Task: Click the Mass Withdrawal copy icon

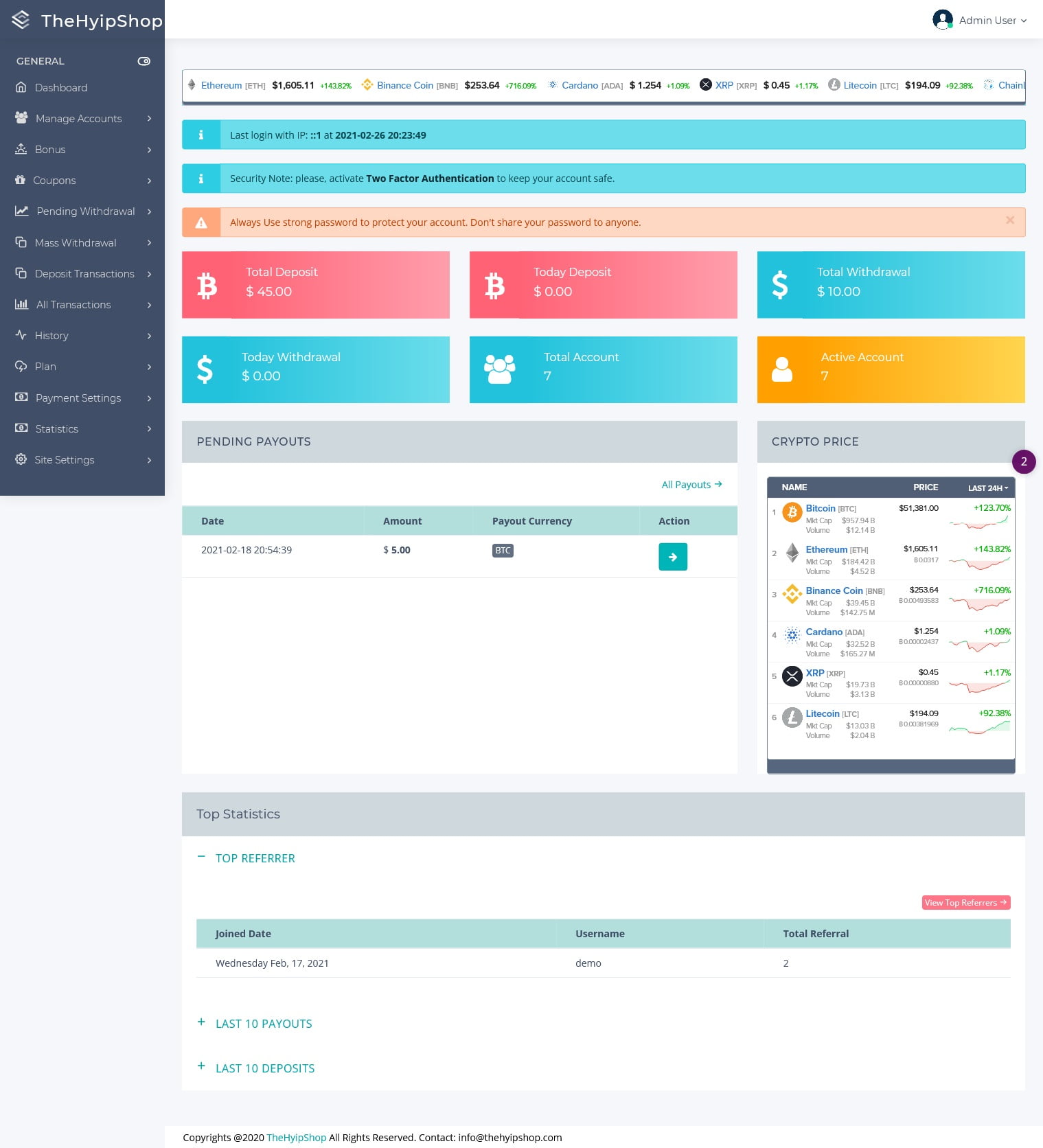Action: tap(21, 242)
